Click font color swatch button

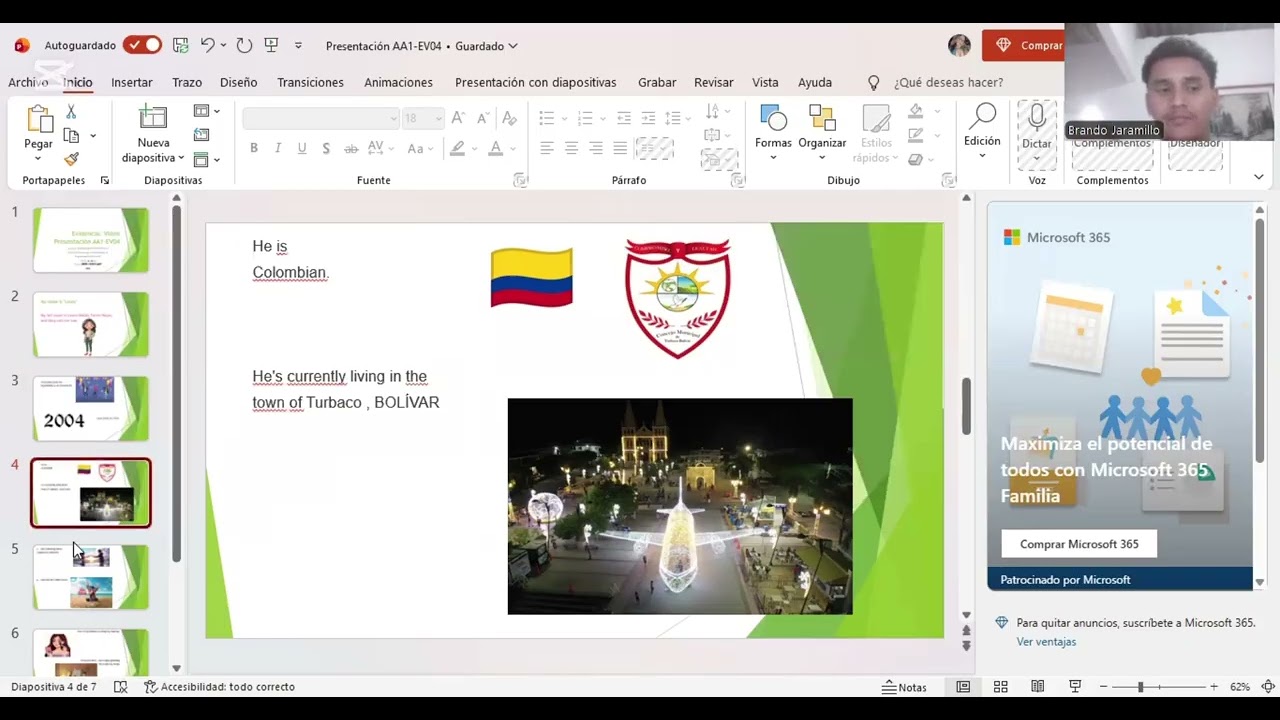pyautogui.click(x=494, y=148)
